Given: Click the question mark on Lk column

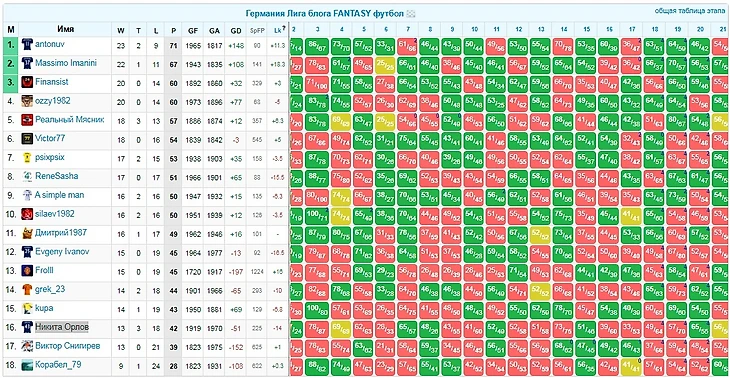Looking at the screenshot, I should pos(284,29).
